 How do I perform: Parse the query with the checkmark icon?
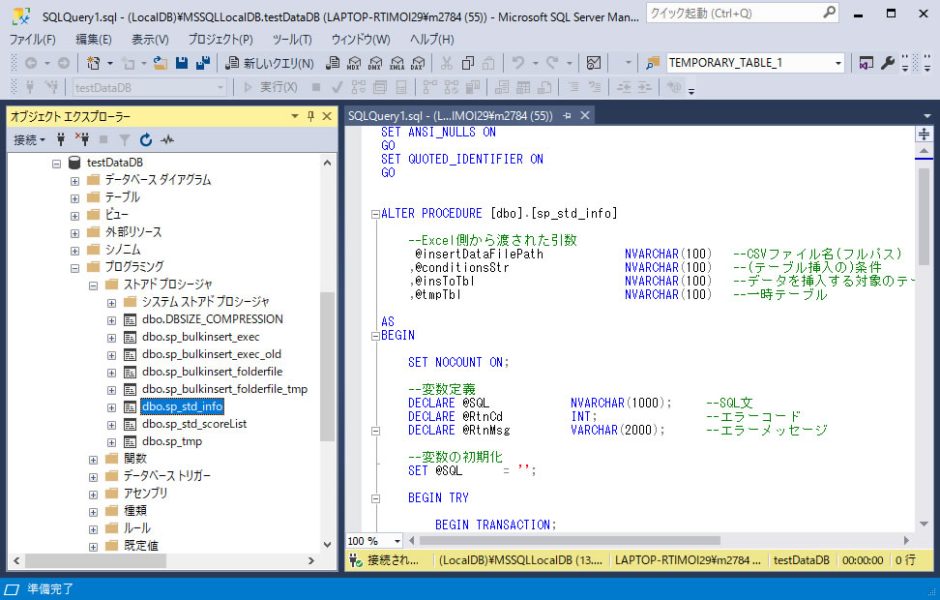(x=336, y=88)
